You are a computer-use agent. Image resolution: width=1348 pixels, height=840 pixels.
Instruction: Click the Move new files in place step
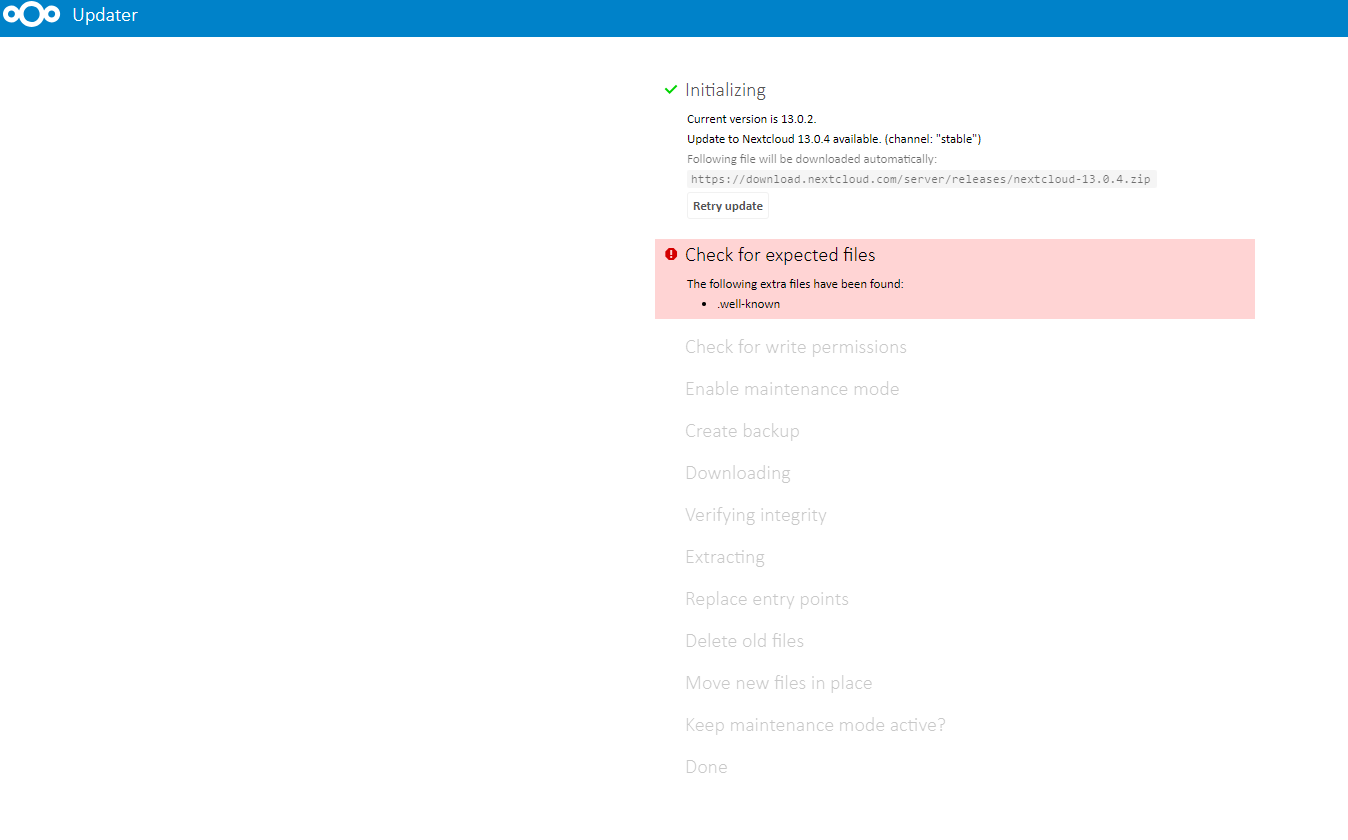click(778, 682)
